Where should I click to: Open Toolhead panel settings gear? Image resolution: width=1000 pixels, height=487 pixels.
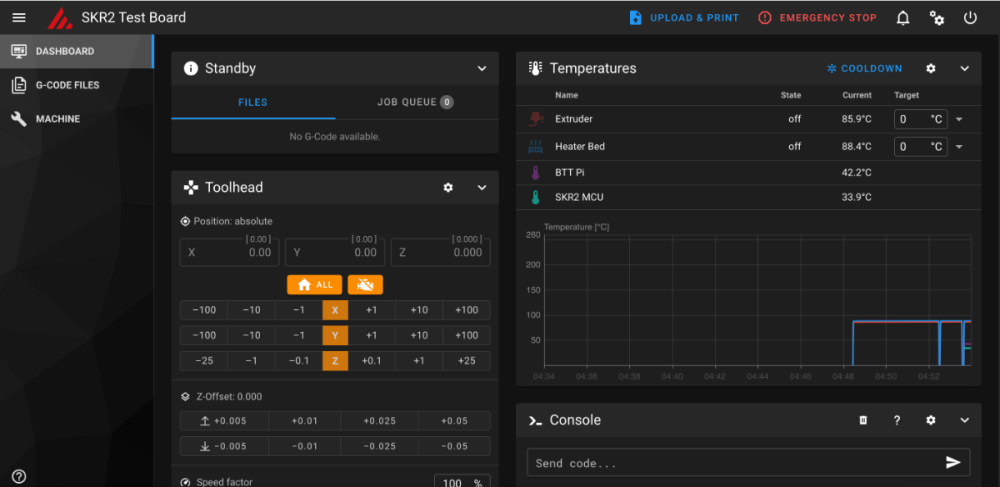[448, 187]
